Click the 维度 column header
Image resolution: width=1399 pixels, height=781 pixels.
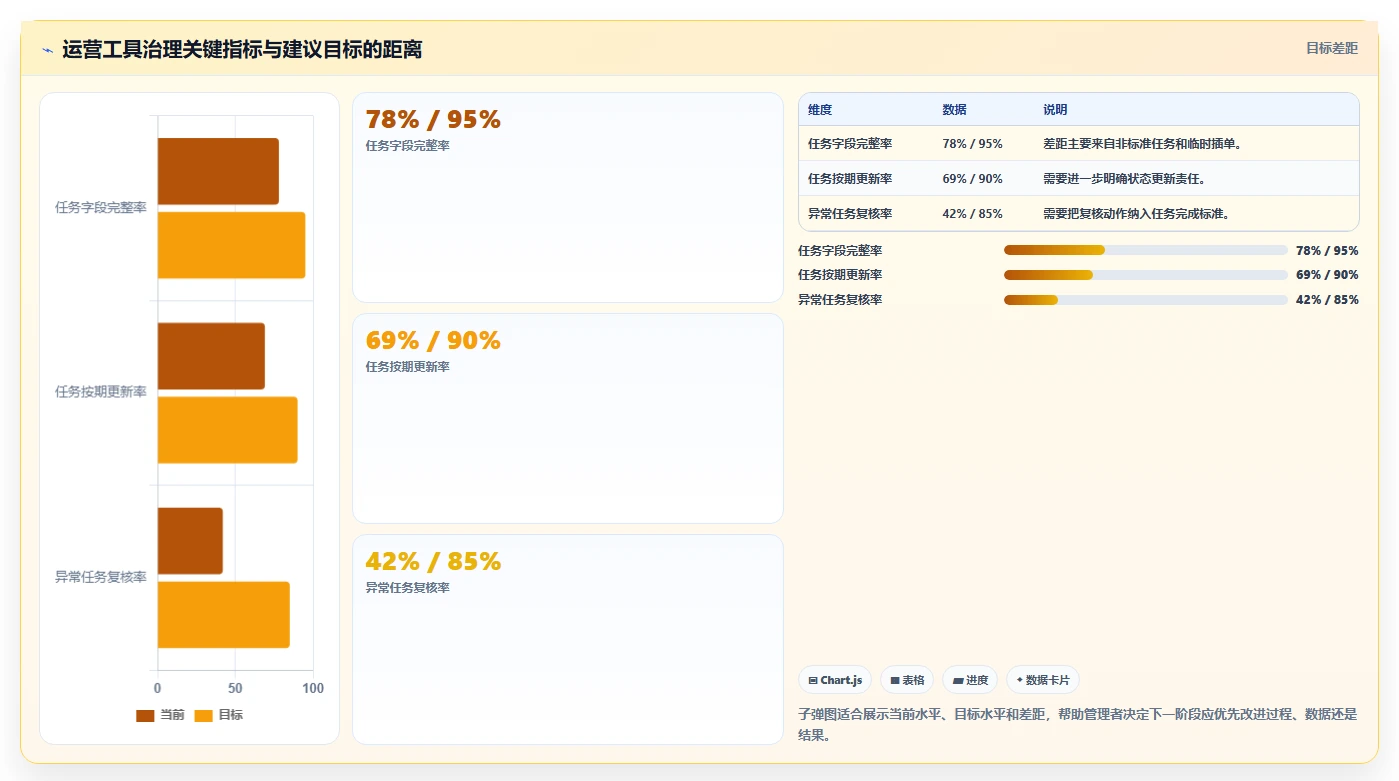pos(820,110)
